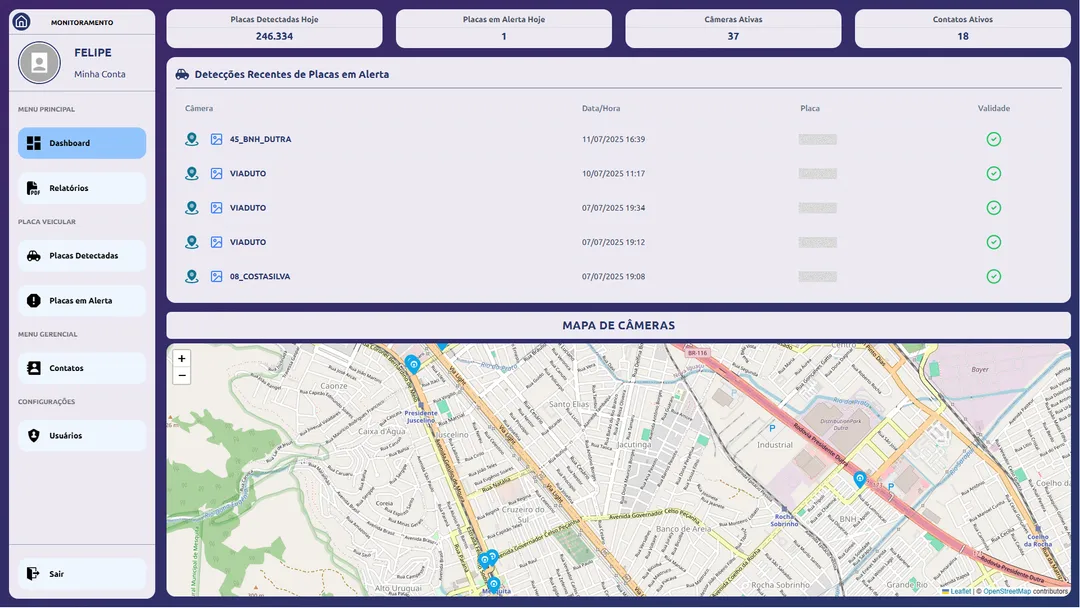Click validity checkmark for 08_COSTASILVA row
Screen dimensions: 1080x608
993,276
